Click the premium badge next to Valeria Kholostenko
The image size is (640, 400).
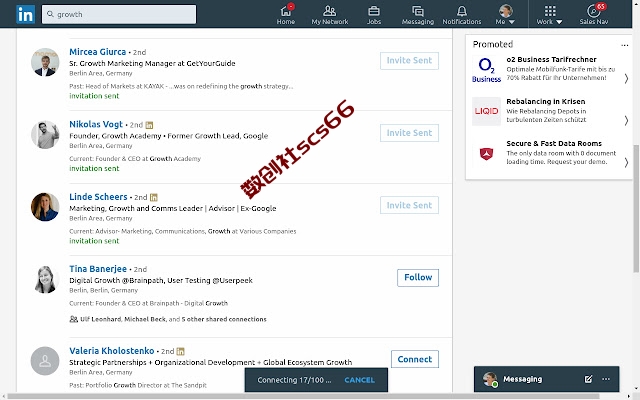pos(180,351)
